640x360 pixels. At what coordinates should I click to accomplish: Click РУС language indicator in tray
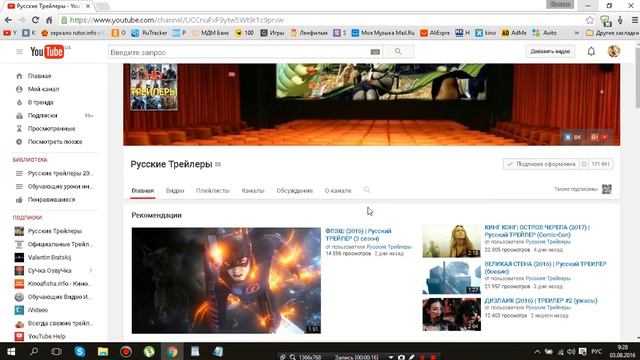(596, 351)
